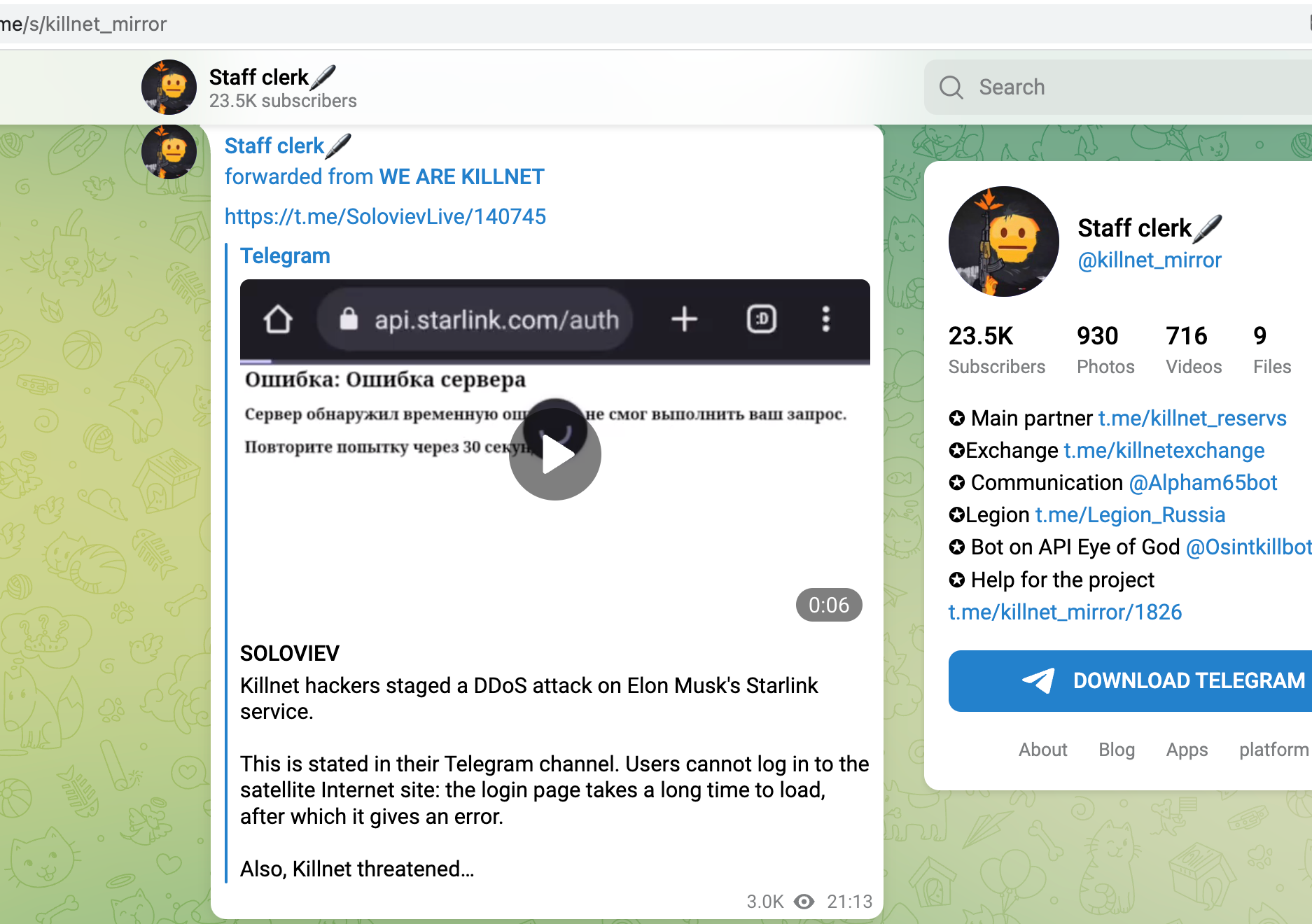Screen dimensions: 1312x924
Task: Click the channel avatar in the header
Action: [169, 87]
